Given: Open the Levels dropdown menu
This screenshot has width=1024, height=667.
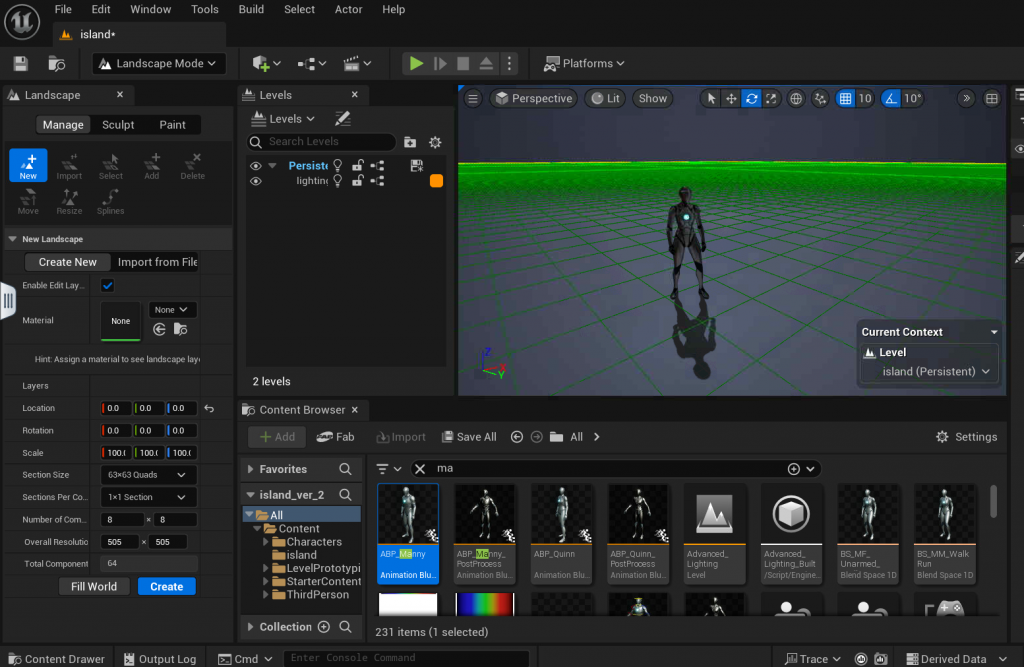Looking at the screenshot, I should tap(284, 119).
